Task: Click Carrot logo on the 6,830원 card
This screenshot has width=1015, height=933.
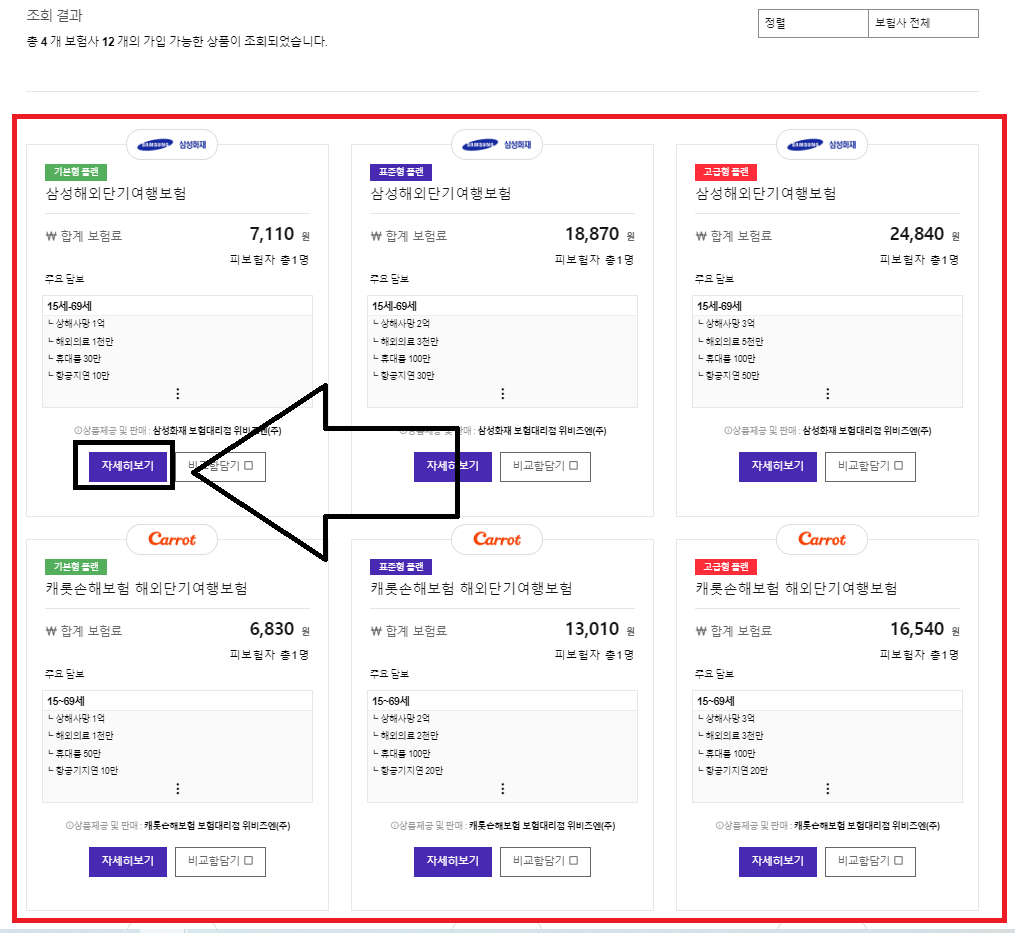Action: [x=172, y=539]
